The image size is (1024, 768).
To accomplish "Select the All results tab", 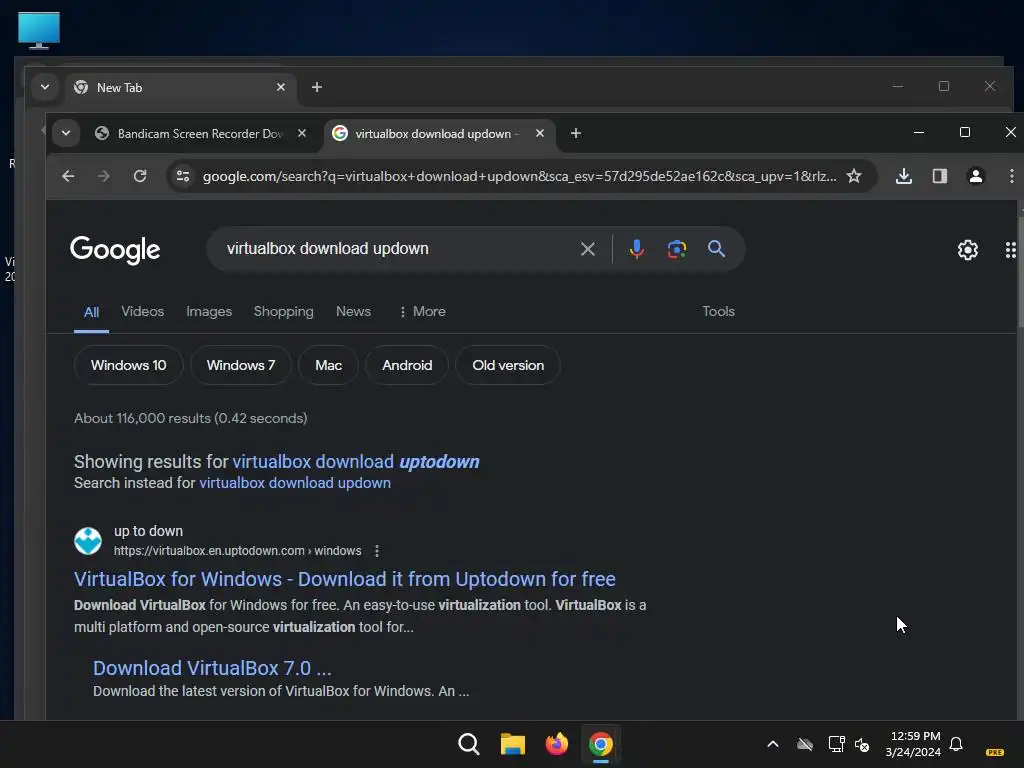I will click(91, 312).
